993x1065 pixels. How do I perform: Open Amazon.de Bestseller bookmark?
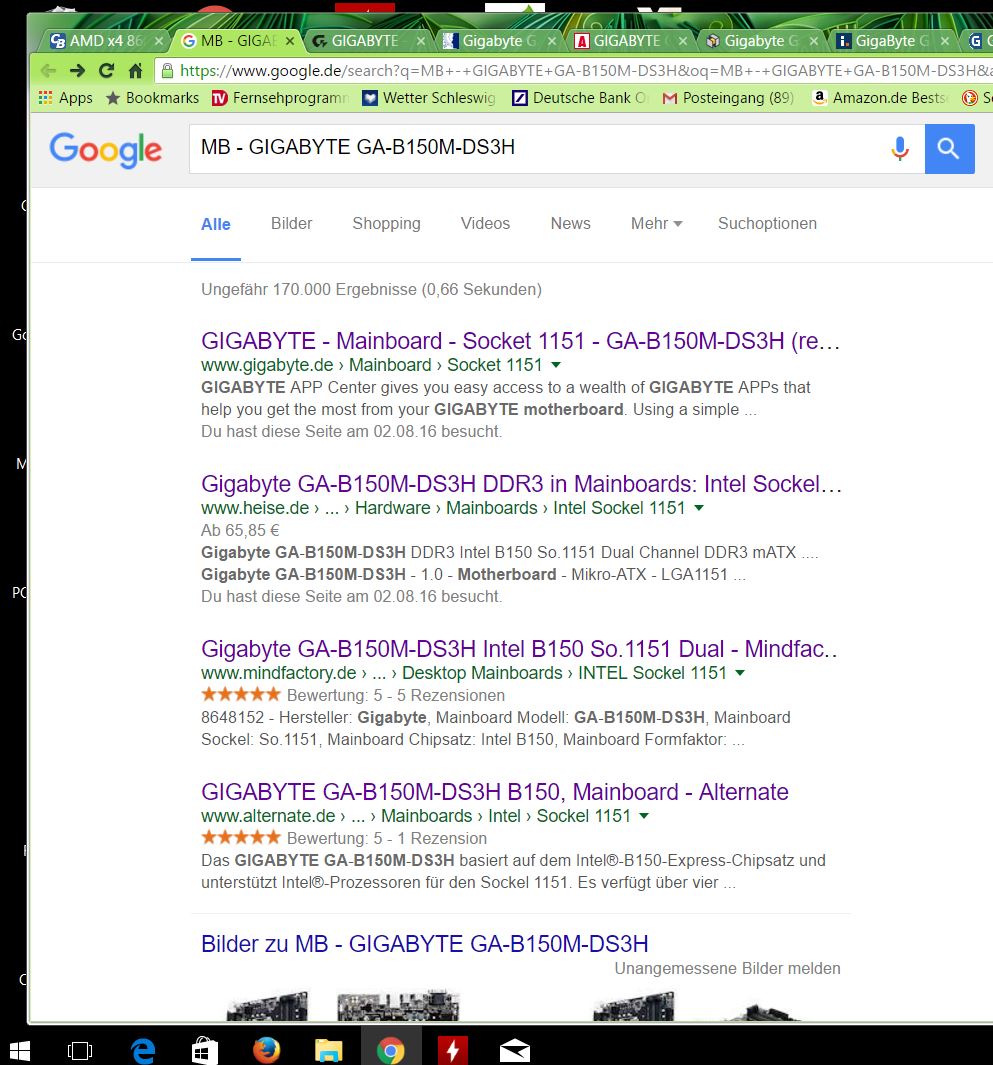(880, 98)
